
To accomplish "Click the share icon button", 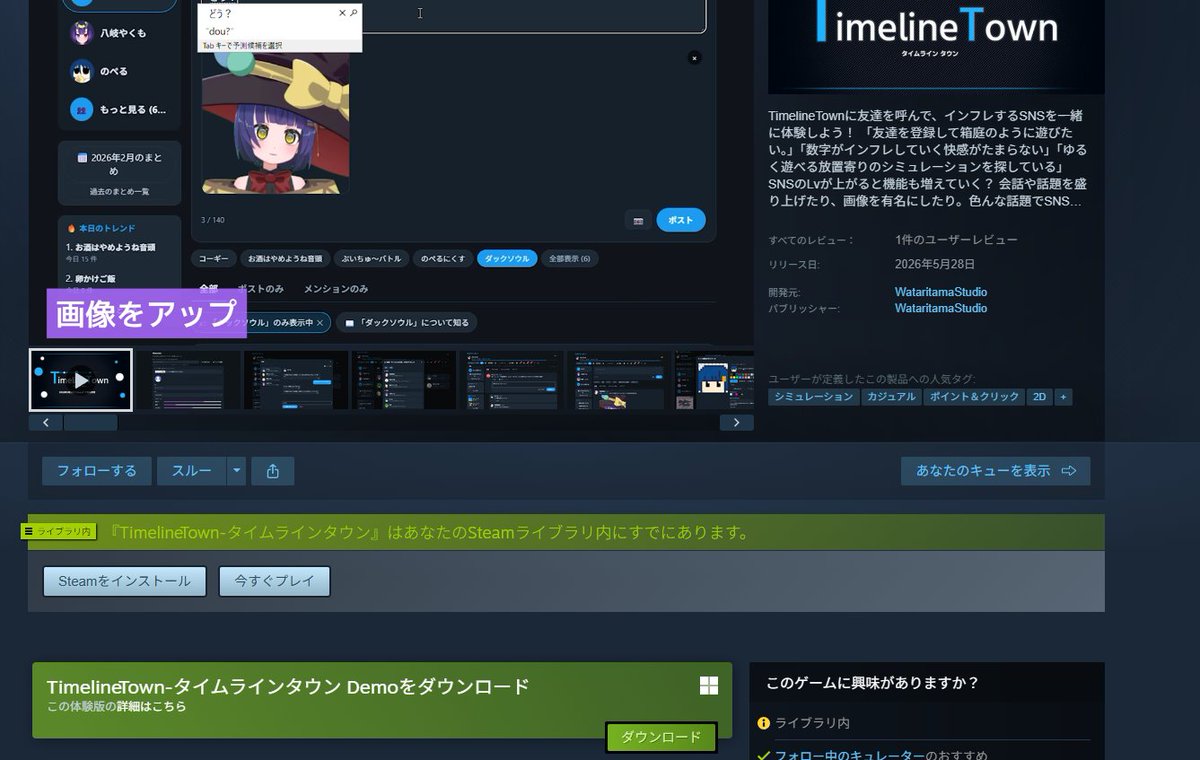I will (x=272, y=471).
